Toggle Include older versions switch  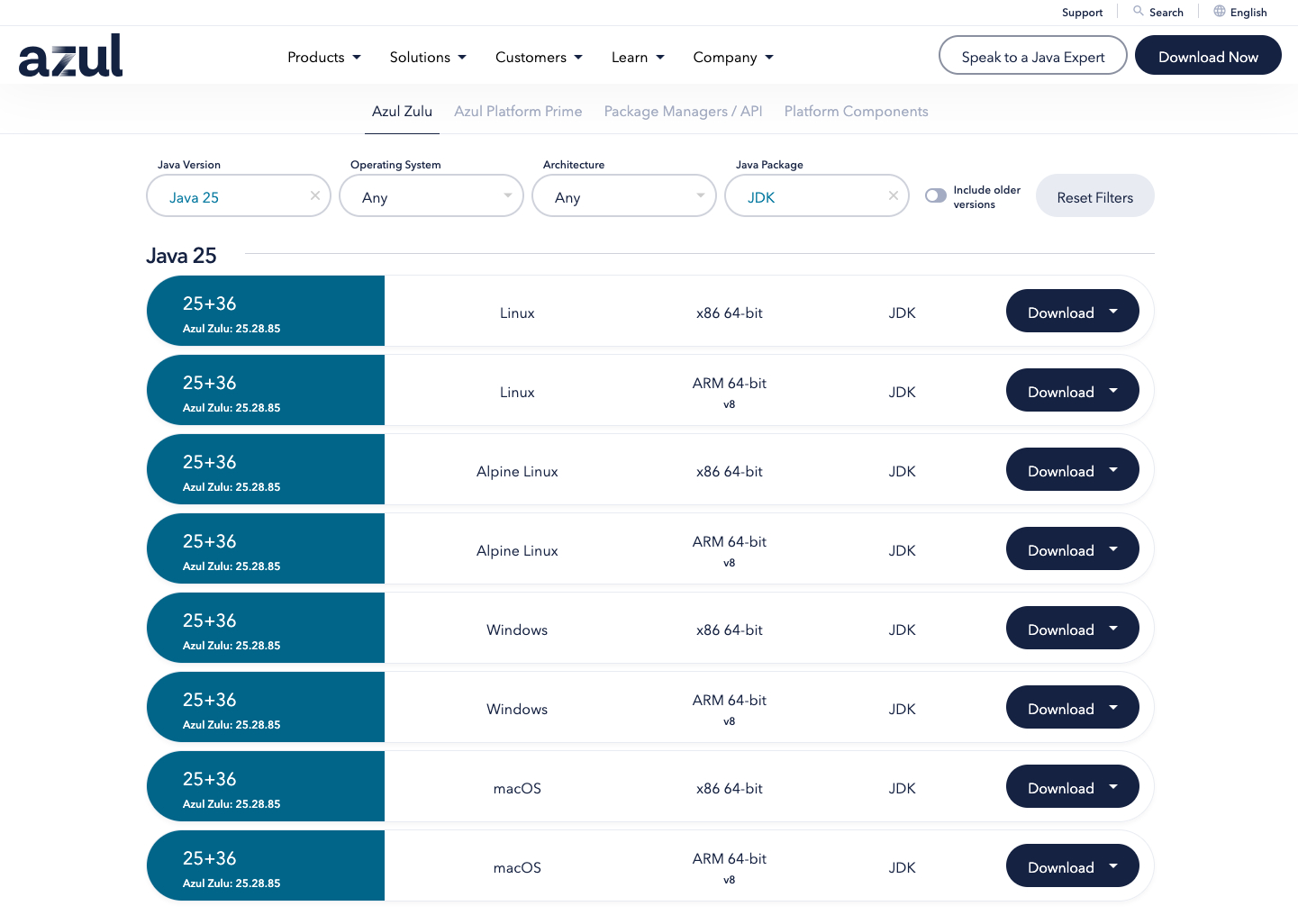point(936,196)
